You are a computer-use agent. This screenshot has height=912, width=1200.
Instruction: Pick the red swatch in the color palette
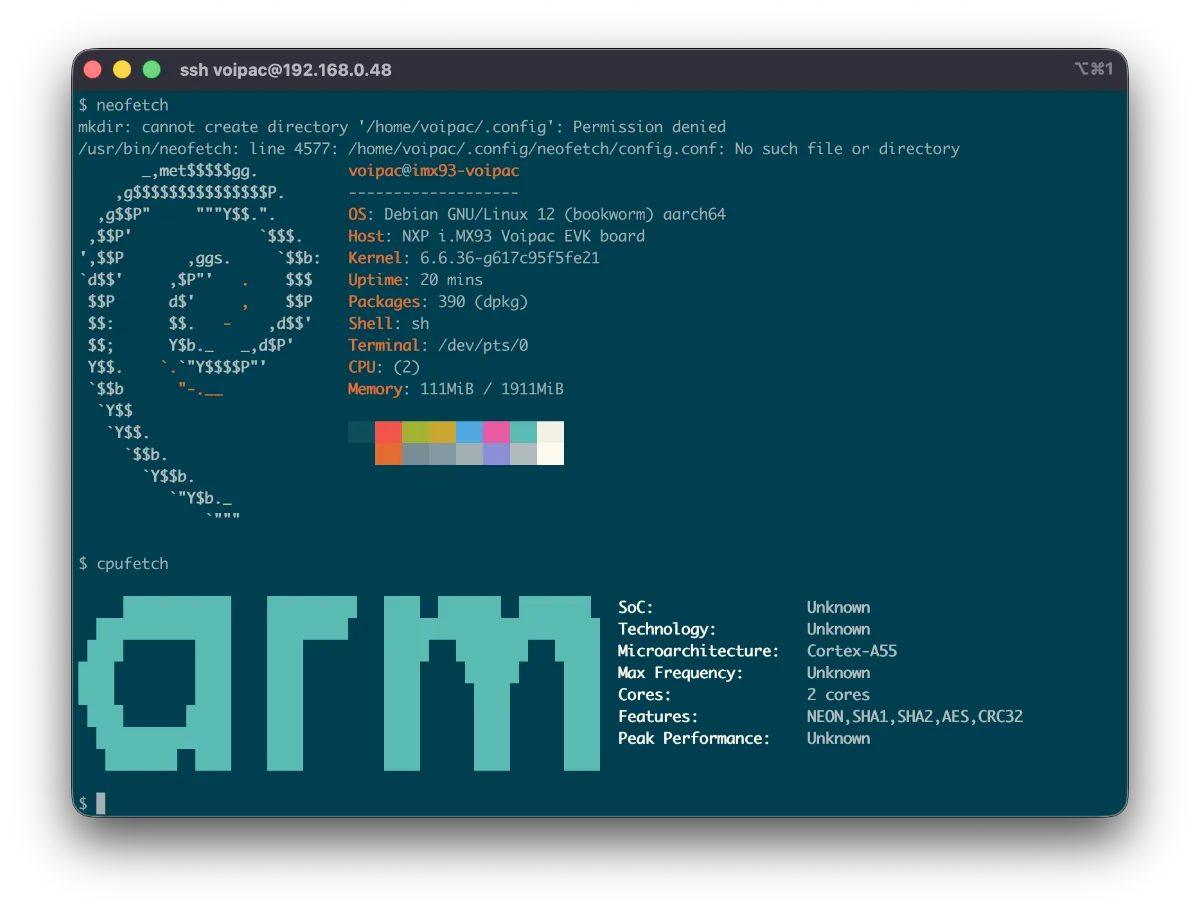(388, 432)
